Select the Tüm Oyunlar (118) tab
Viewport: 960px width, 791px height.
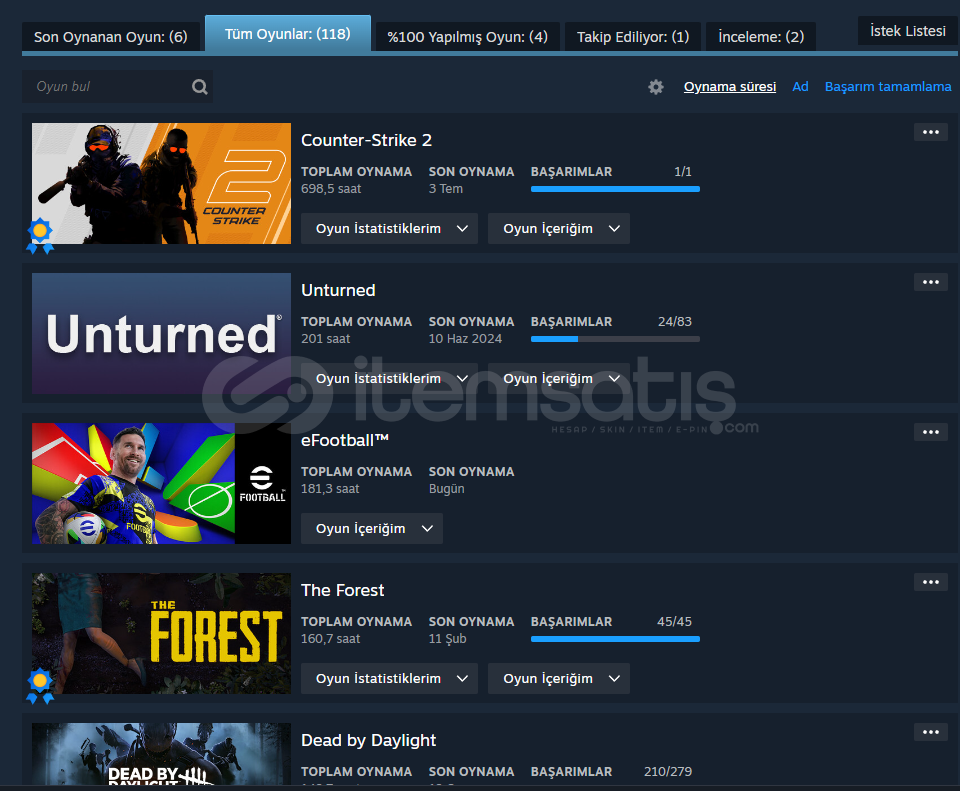pos(288,34)
